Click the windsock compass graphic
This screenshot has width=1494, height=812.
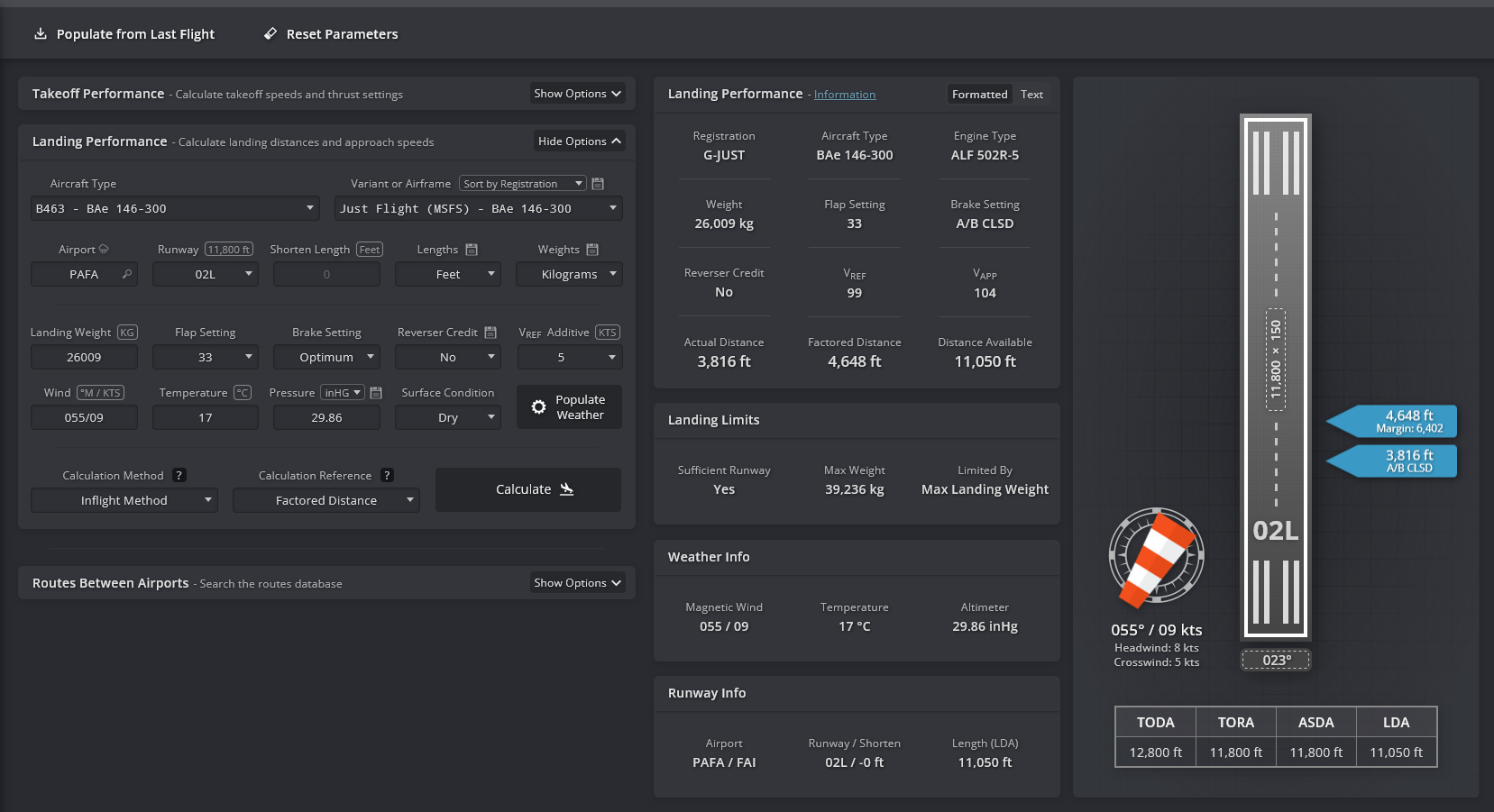1156,556
